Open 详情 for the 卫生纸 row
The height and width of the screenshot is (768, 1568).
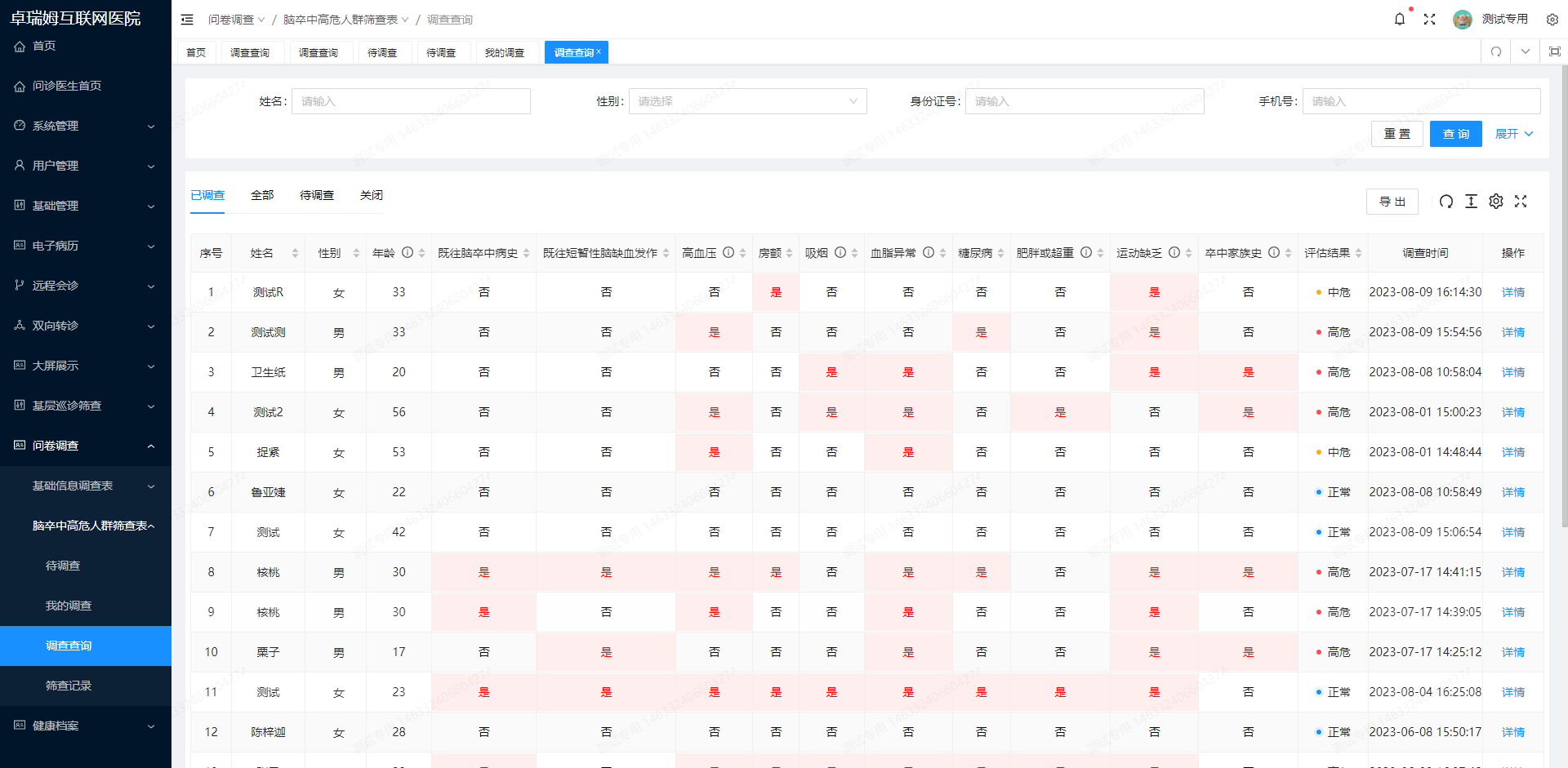click(1512, 372)
